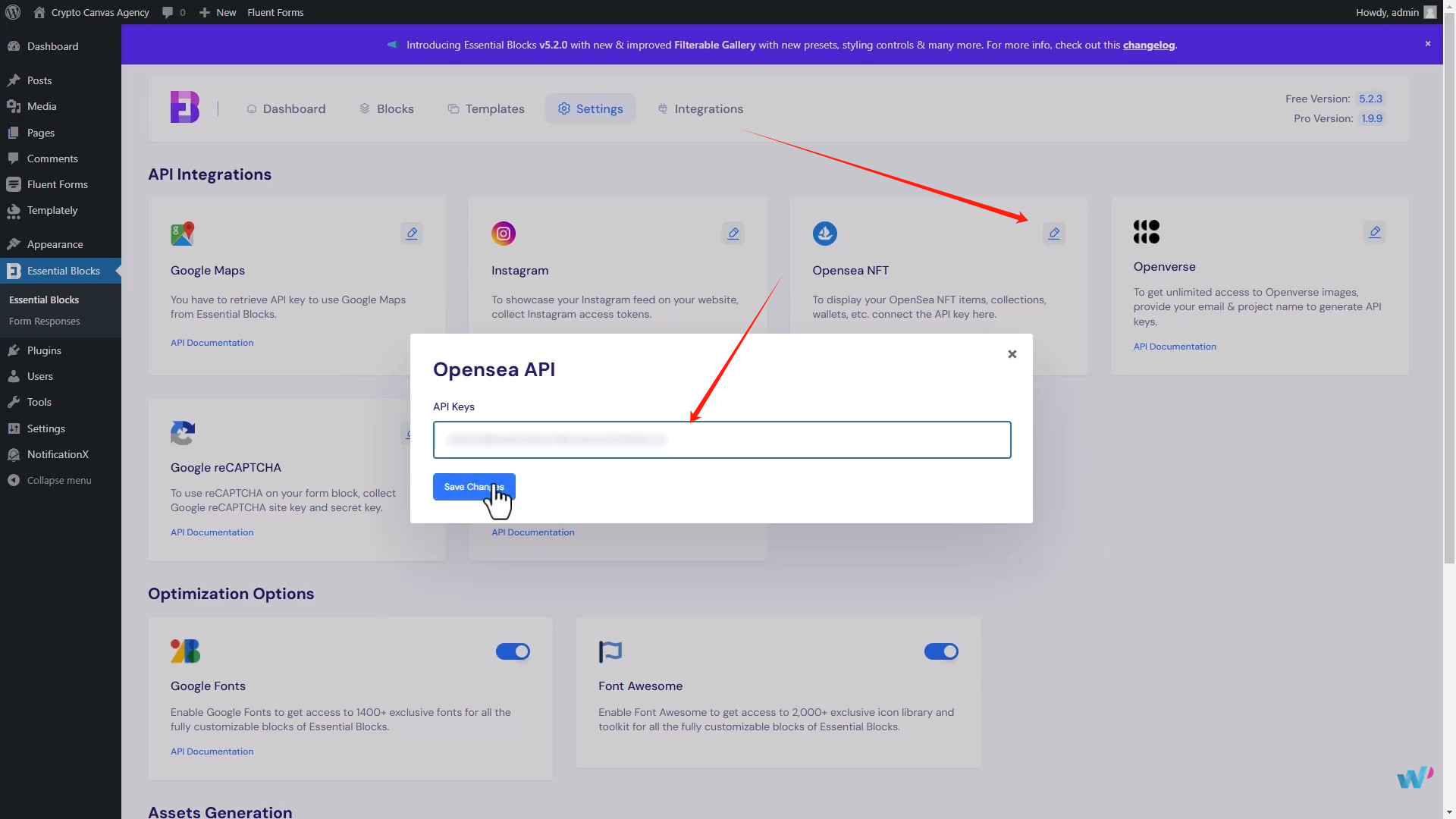This screenshot has width=1456, height=819.
Task: Open the New content menu
Action: click(218, 12)
